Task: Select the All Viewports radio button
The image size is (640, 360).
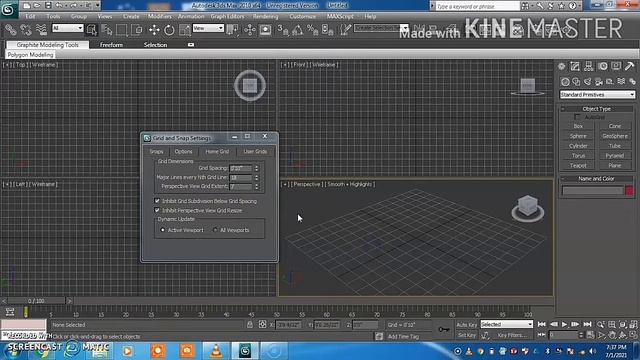Action: tap(215, 230)
